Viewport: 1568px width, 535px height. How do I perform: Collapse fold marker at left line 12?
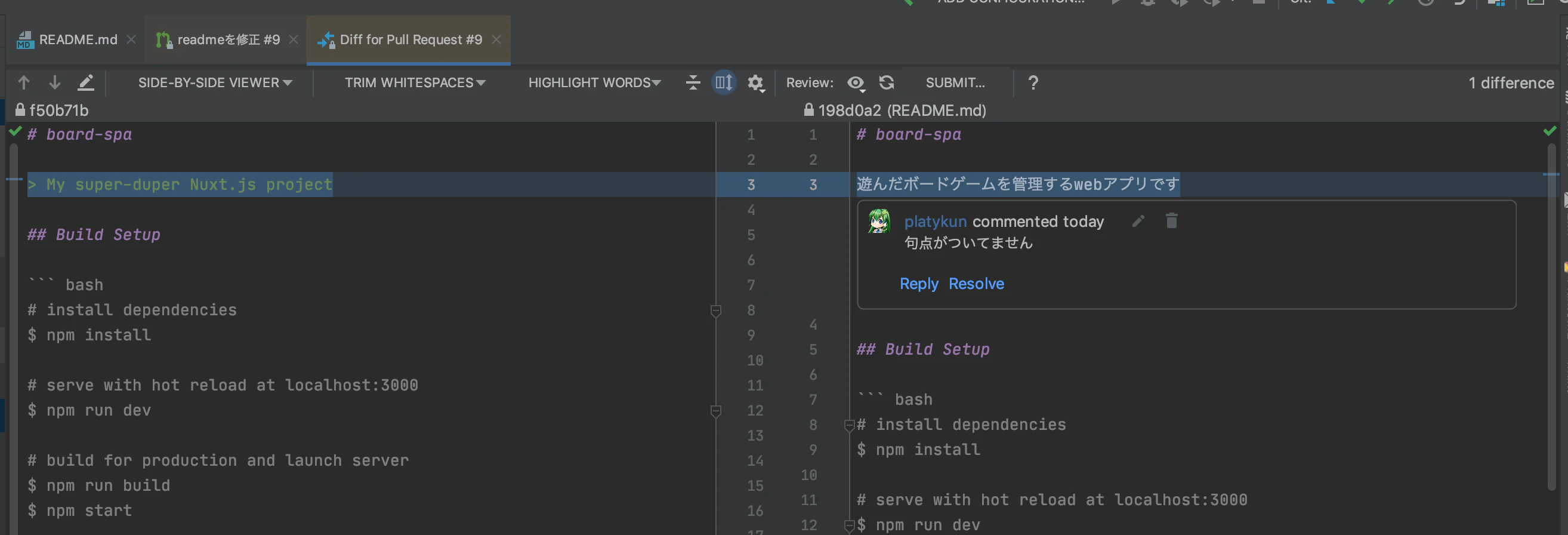[x=716, y=411]
